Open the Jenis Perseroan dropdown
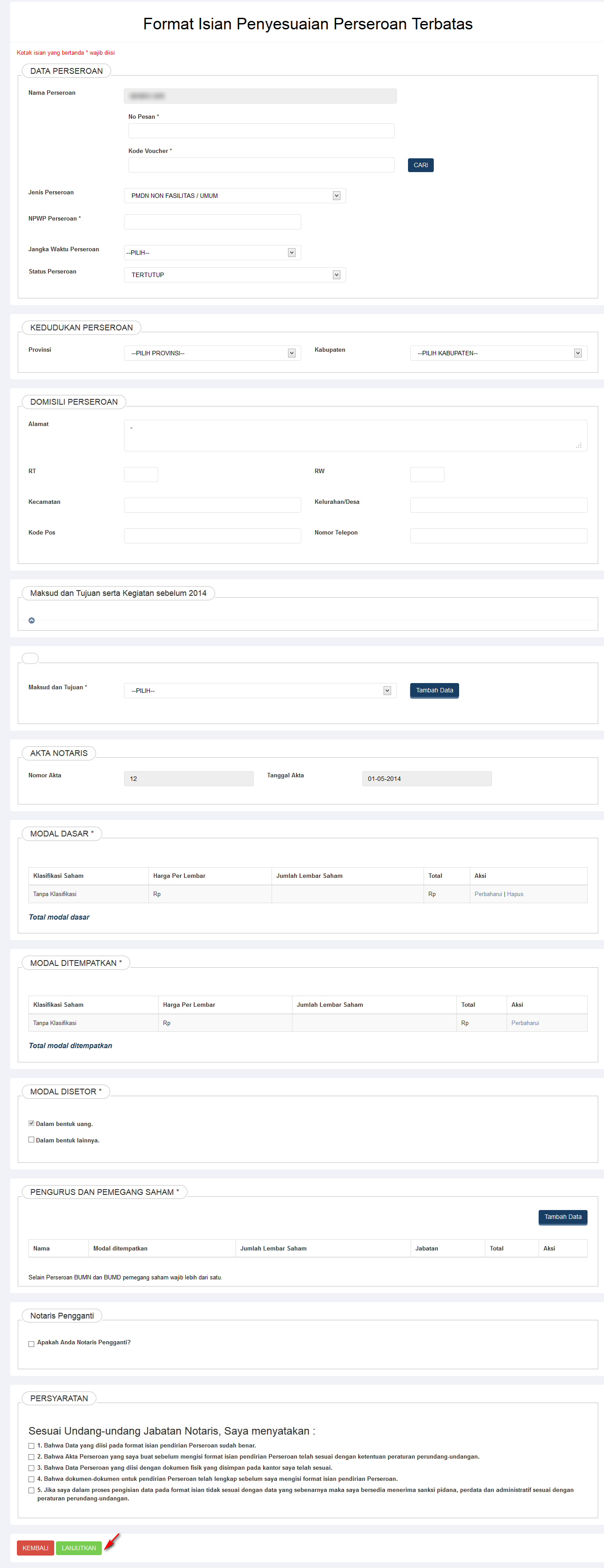Image resolution: width=604 pixels, height=1568 pixels. click(x=235, y=195)
